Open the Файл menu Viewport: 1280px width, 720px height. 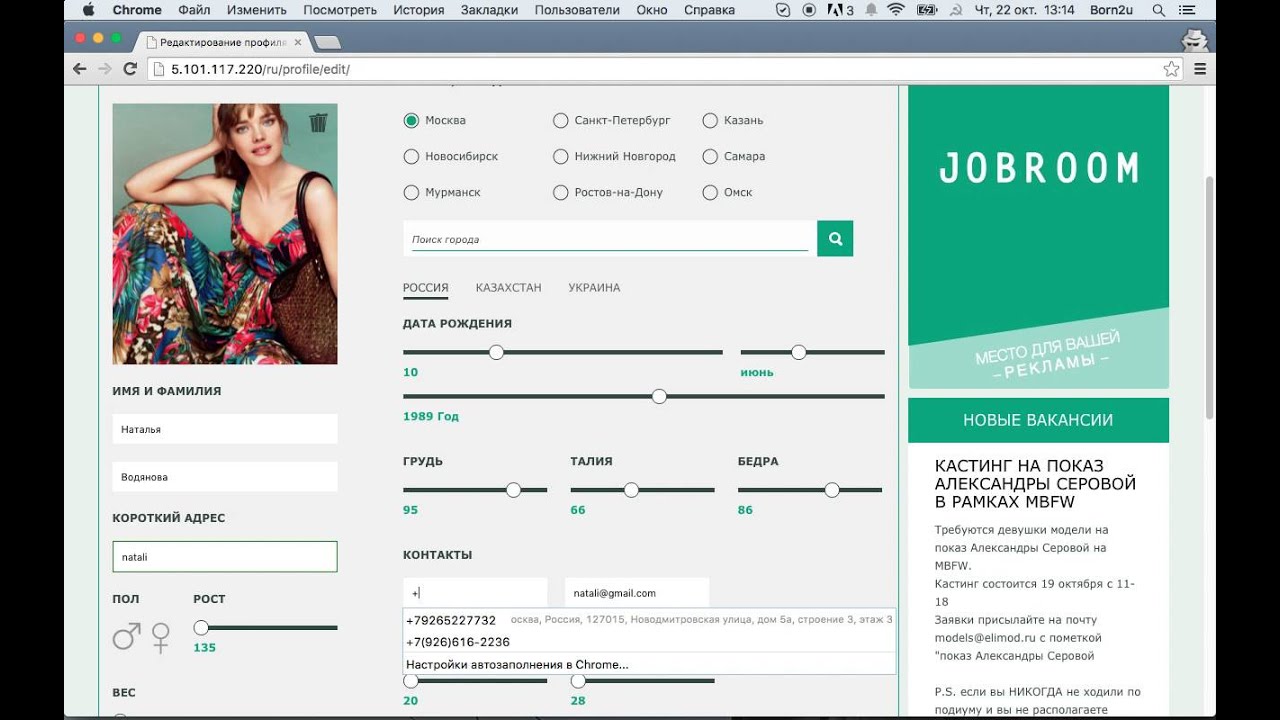click(x=194, y=10)
